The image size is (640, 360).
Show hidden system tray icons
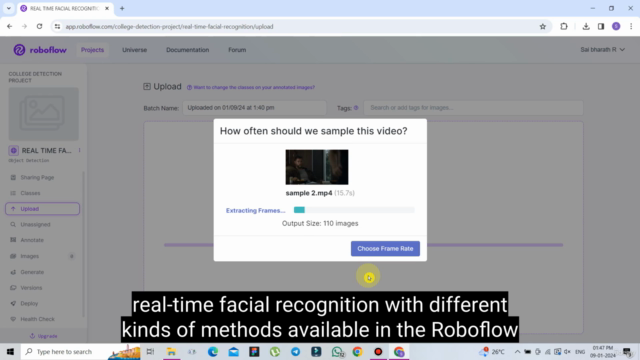click(517, 351)
